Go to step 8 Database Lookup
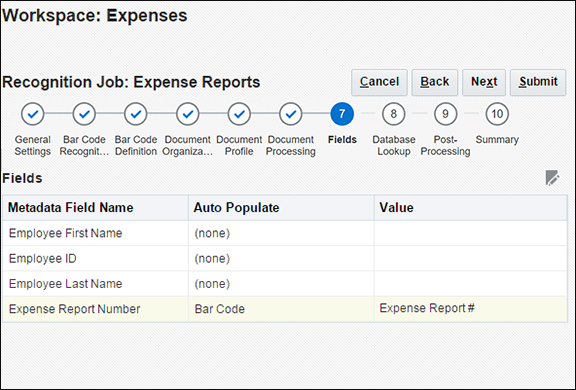576x390 pixels. (x=394, y=114)
